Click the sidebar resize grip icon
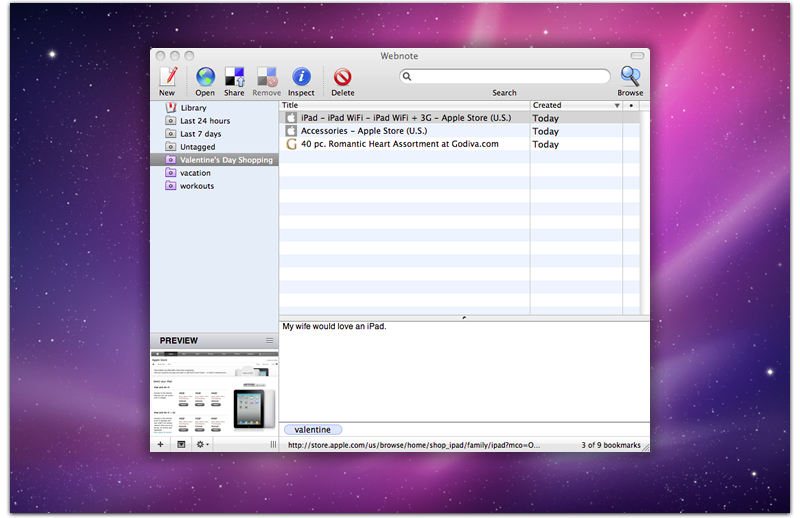The height and width of the screenshot is (518, 800). [273, 445]
